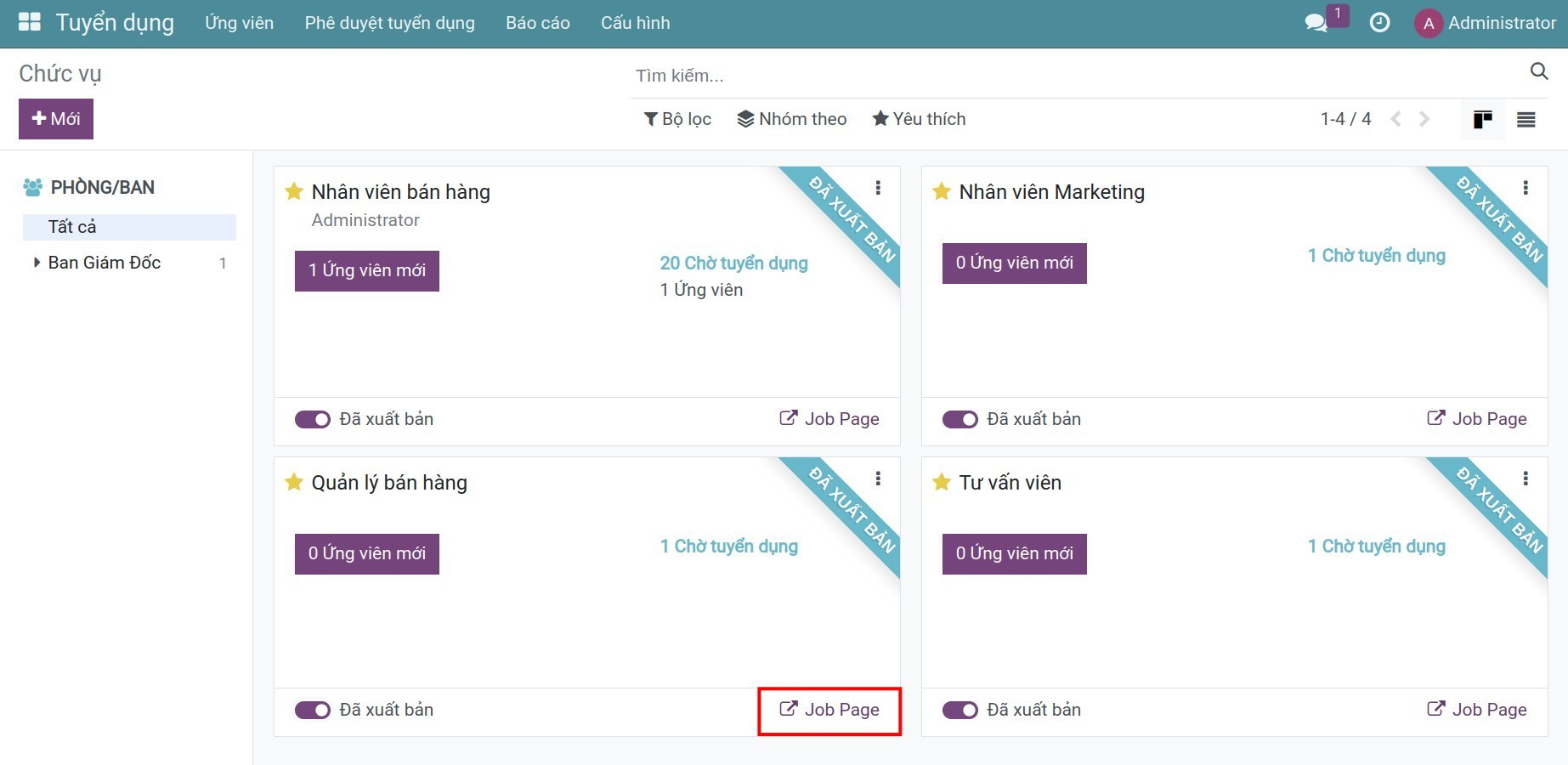Screen dimensions: 1568x765
Task: Click the search magnifier icon
Action: 1538,71
